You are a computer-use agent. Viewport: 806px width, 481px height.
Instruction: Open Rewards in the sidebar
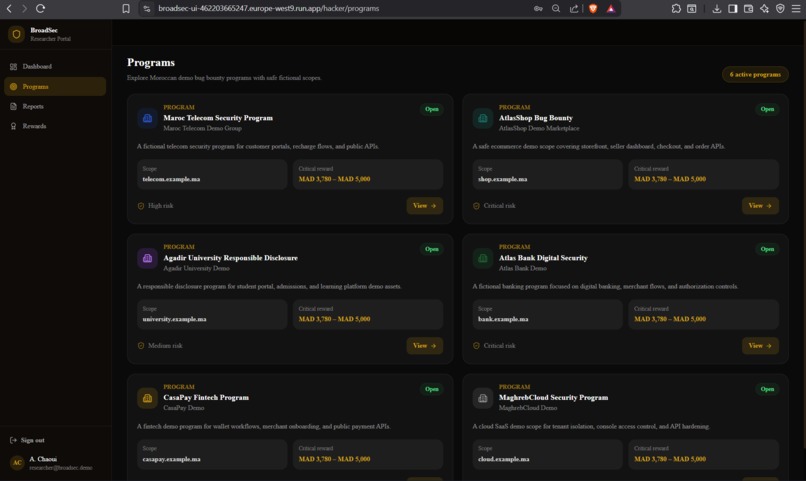point(55,126)
